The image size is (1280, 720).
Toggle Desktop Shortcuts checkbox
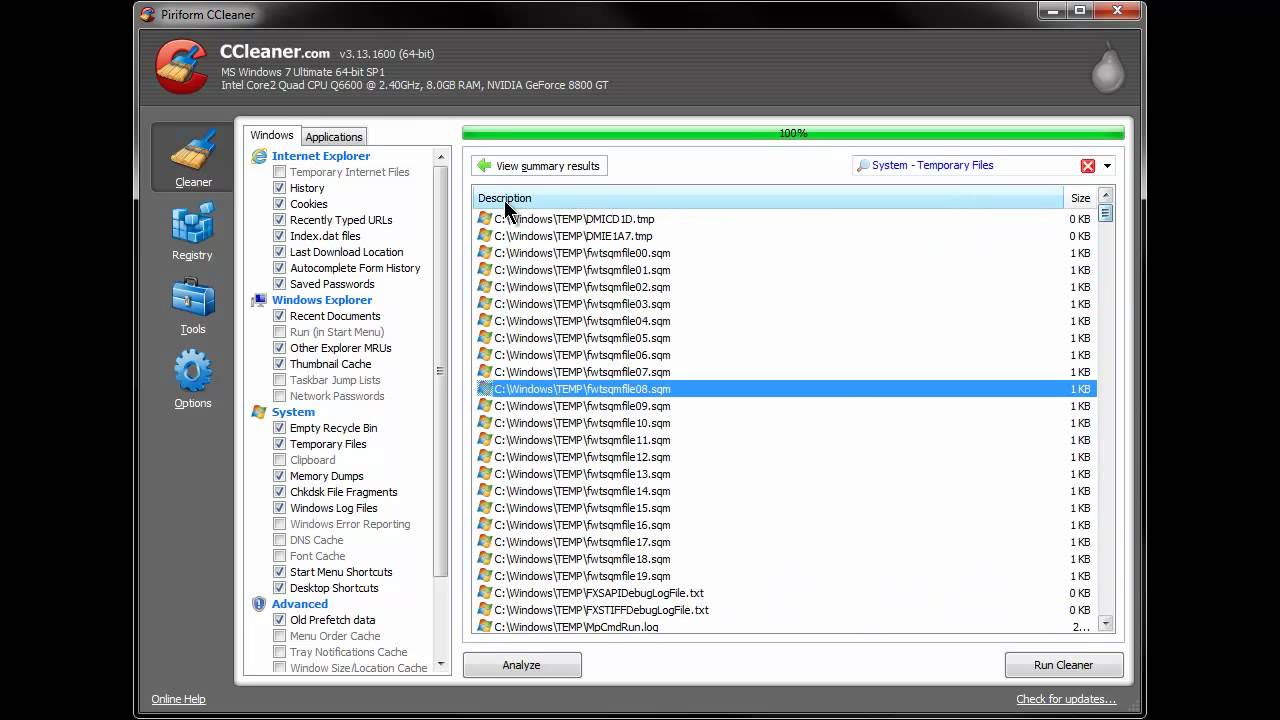(x=280, y=588)
